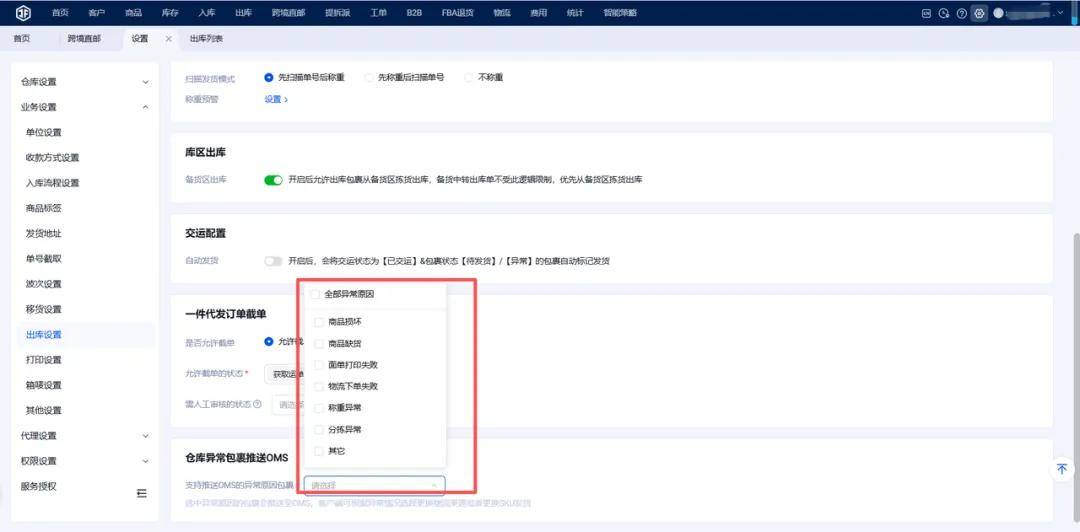Click the JF logo icon
This screenshot has height=532, width=1080.
pos(23,12)
